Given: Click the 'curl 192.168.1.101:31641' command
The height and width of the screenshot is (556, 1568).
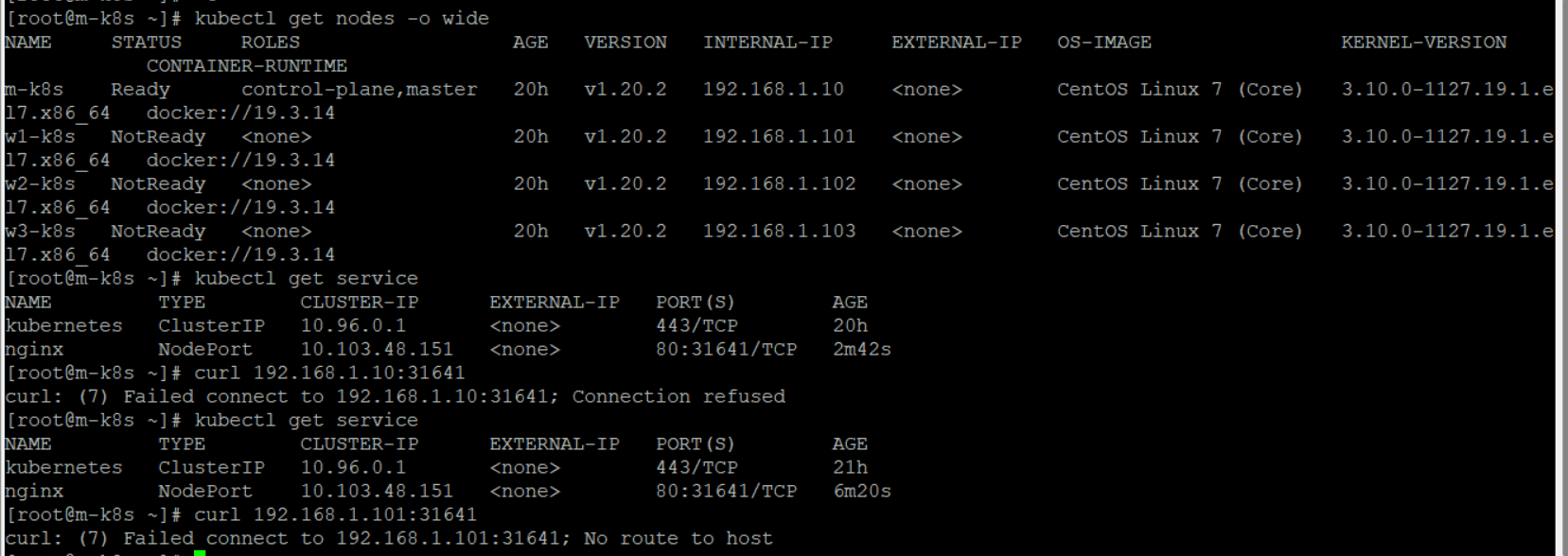Looking at the screenshot, I should tap(335, 514).
